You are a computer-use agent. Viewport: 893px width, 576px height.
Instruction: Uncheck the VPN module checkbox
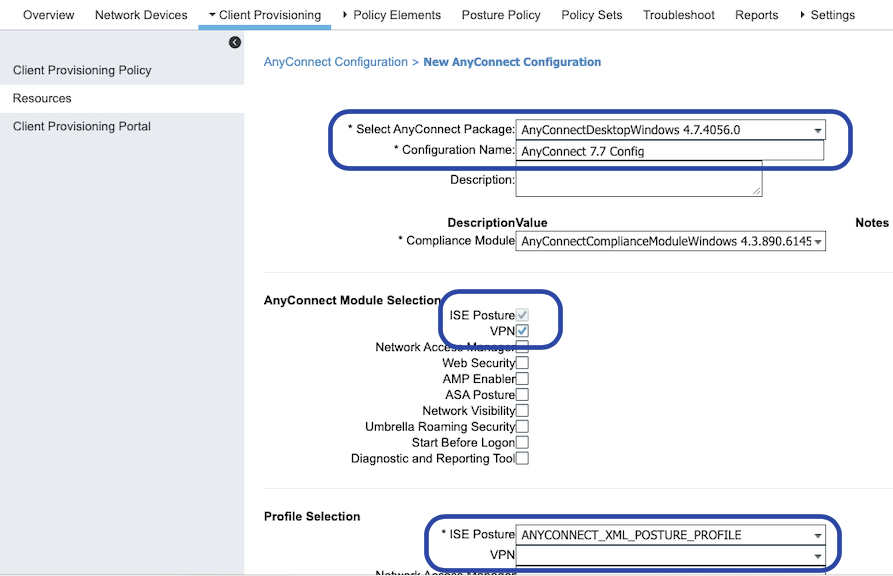click(x=522, y=331)
